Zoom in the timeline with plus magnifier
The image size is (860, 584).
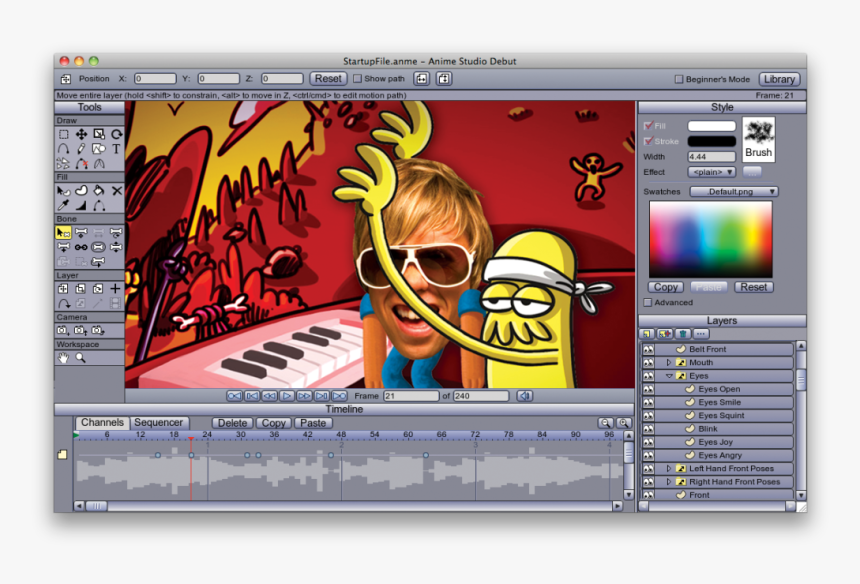point(623,423)
